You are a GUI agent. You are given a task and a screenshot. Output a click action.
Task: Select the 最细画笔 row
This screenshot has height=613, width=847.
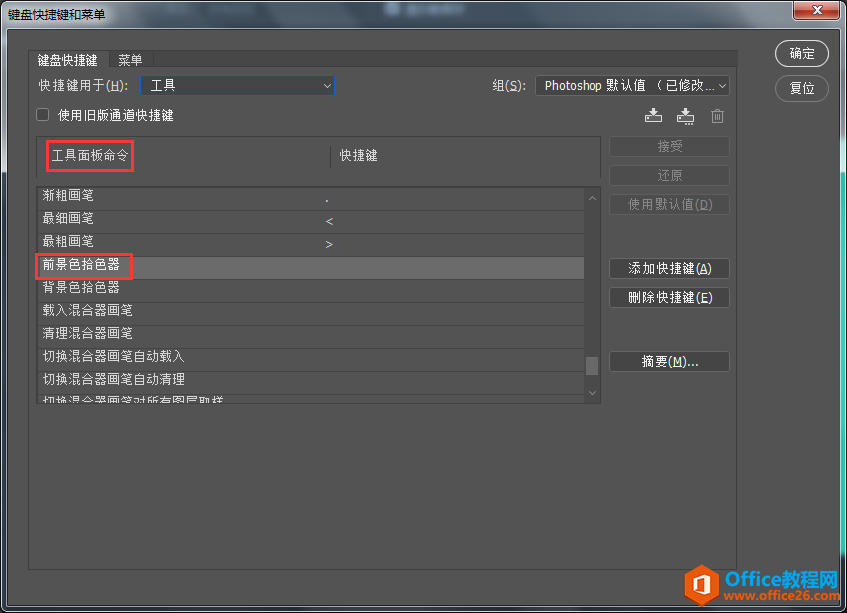click(311, 221)
